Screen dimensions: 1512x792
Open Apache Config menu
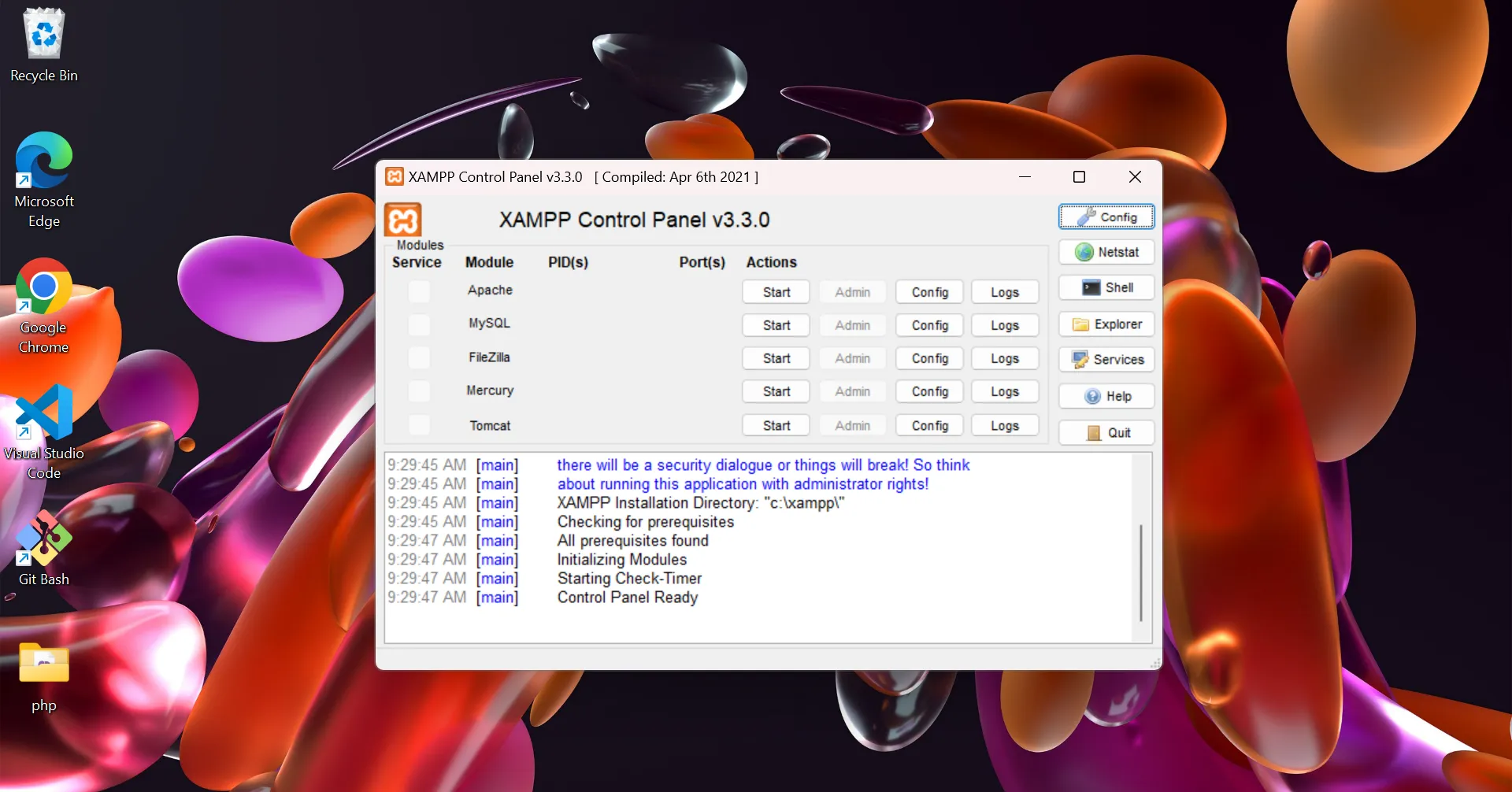pyautogui.click(x=930, y=292)
